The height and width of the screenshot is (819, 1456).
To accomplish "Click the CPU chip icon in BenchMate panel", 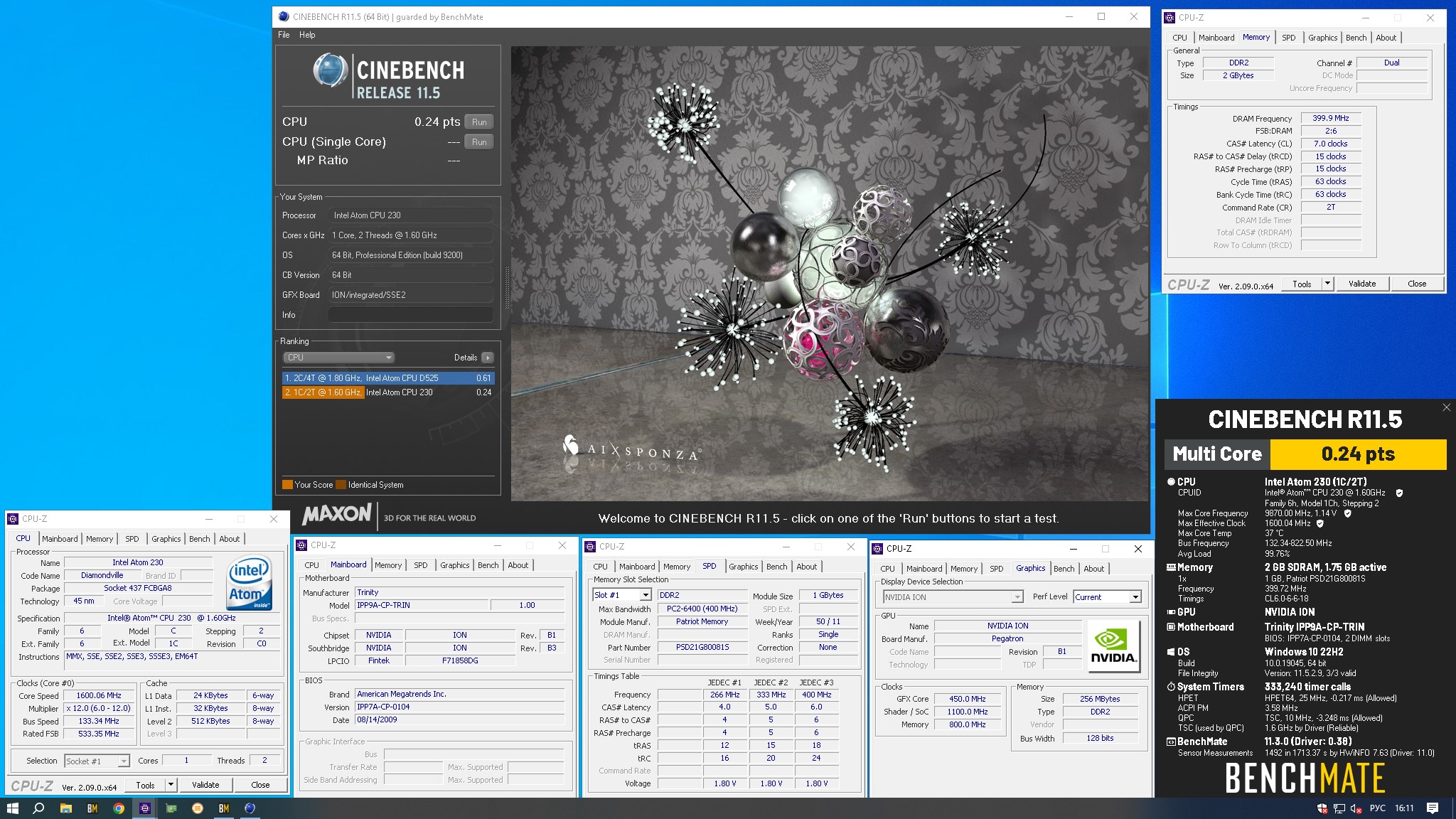I will coord(1171,482).
